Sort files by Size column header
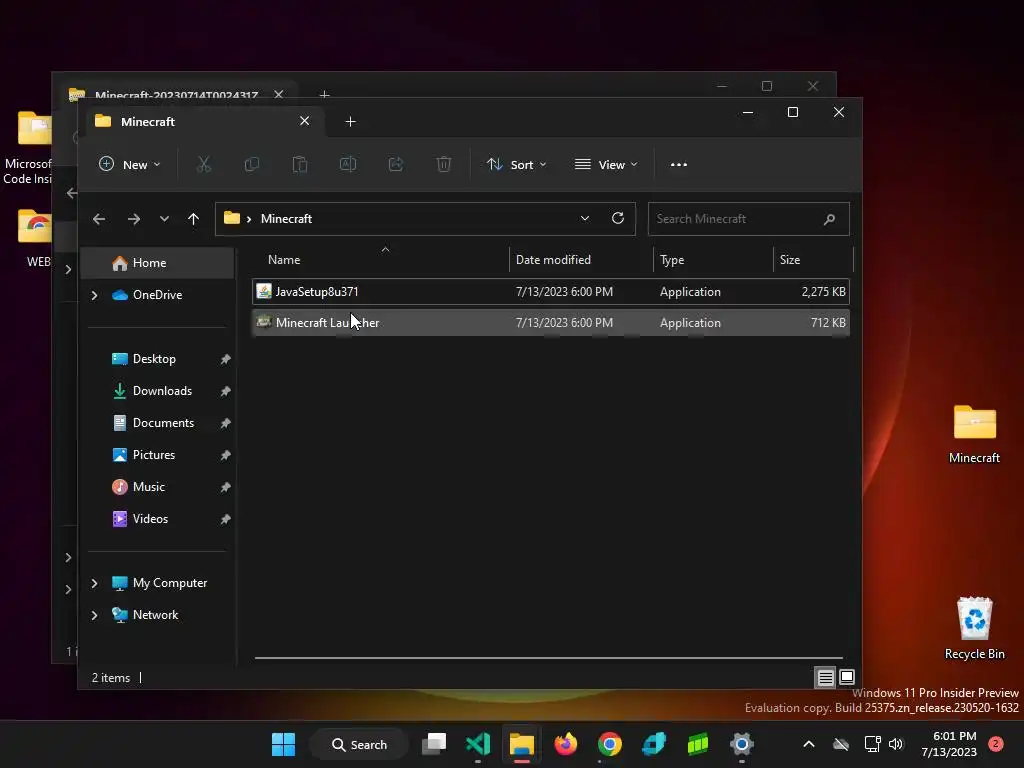This screenshot has width=1024, height=768. 790,260
